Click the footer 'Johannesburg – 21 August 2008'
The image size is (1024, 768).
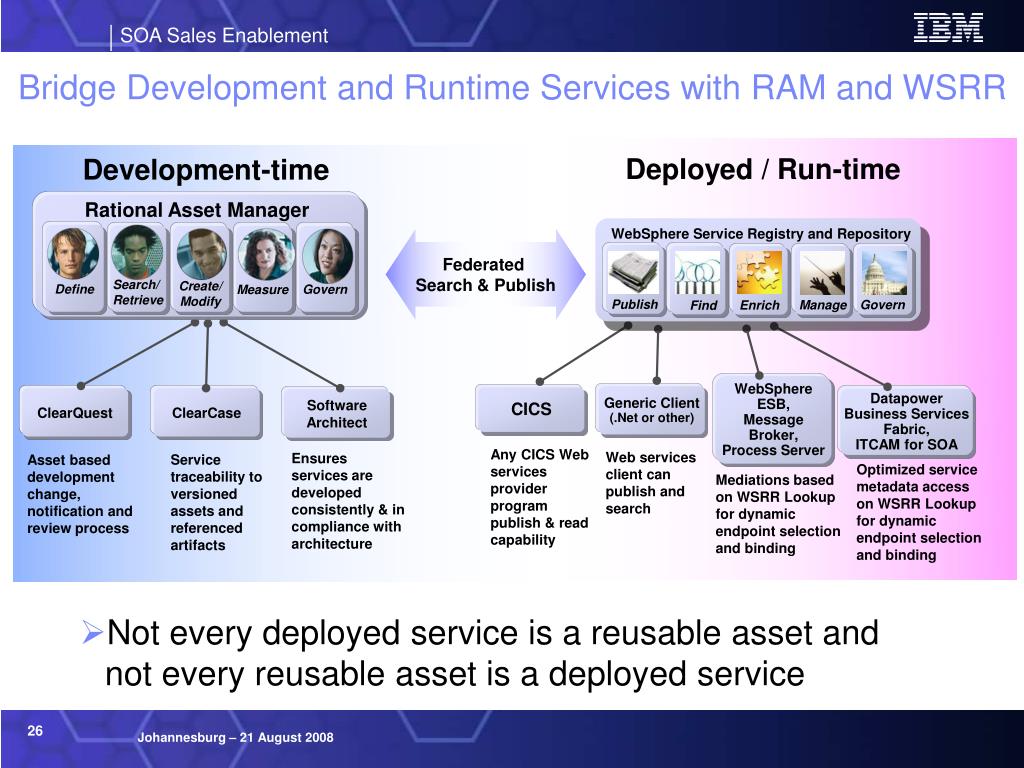coord(235,737)
